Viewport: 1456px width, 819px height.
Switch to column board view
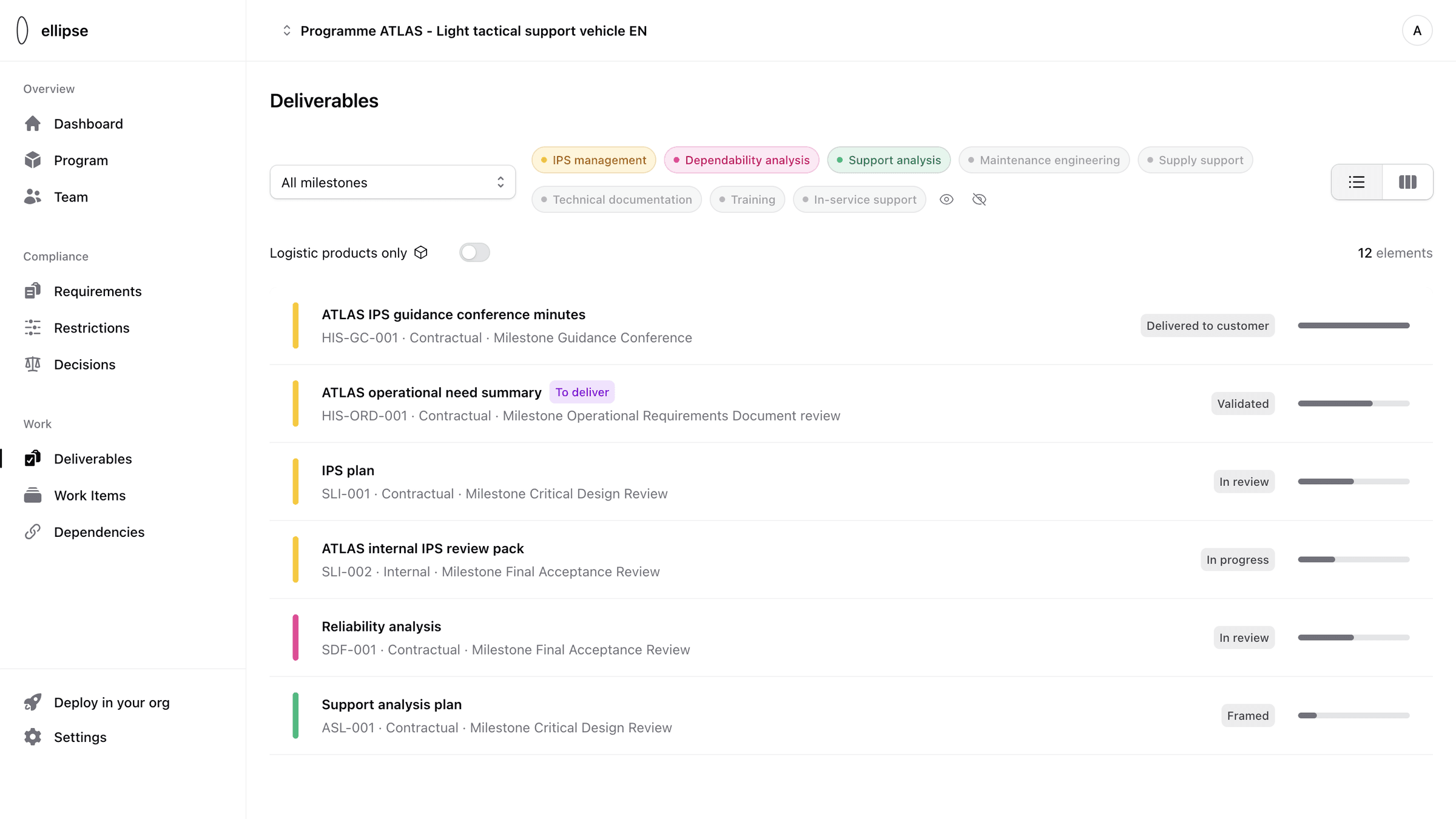[x=1407, y=182]
